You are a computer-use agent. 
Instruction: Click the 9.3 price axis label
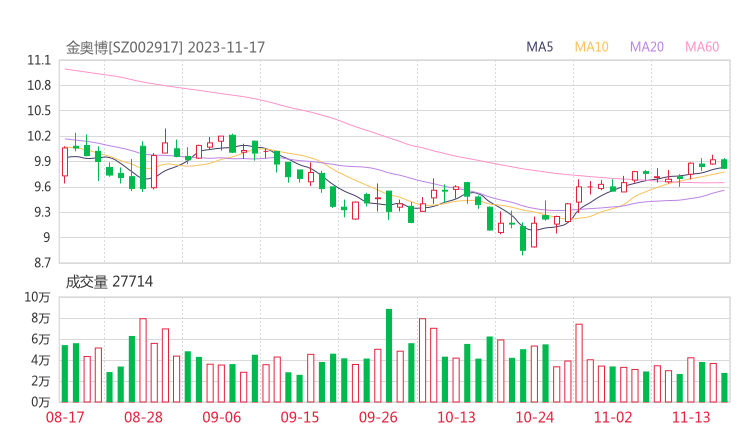pos(42,212)
